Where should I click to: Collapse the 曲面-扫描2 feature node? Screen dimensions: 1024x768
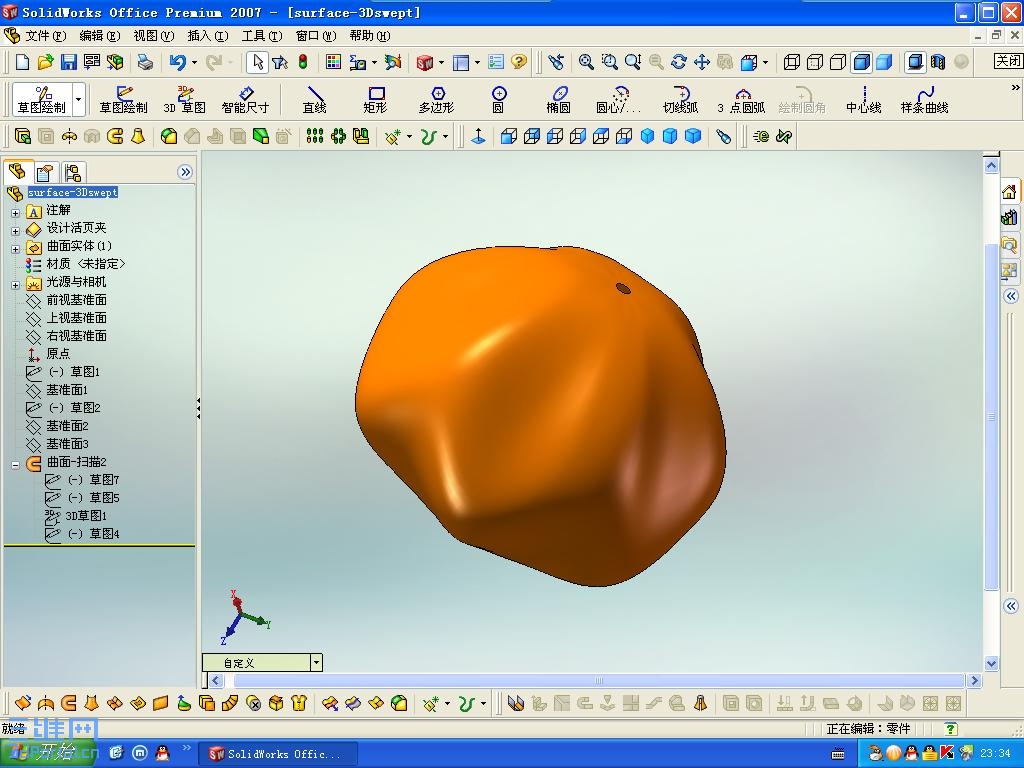16,465
